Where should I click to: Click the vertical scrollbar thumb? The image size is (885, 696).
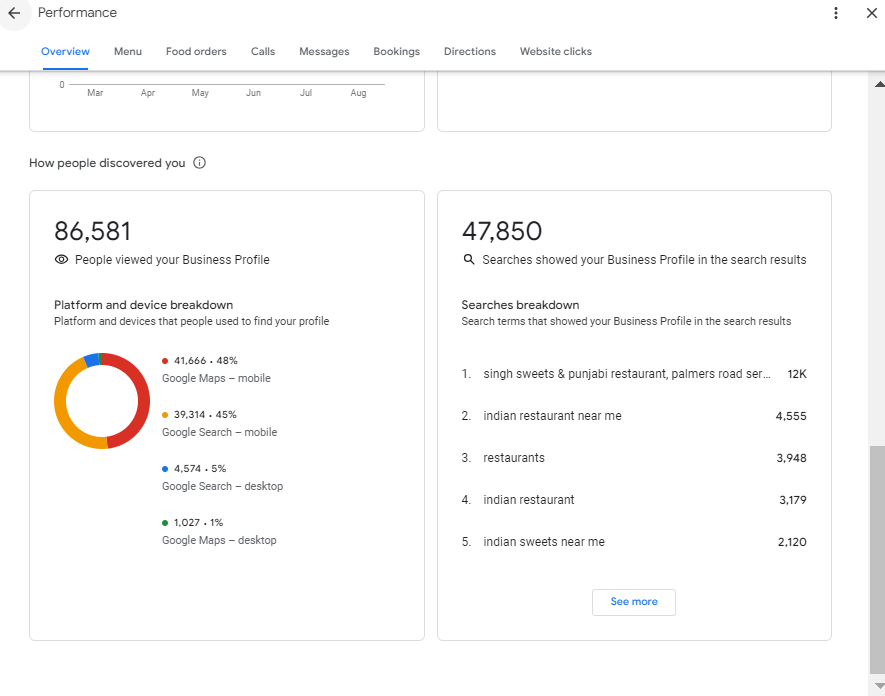(877, 558)
